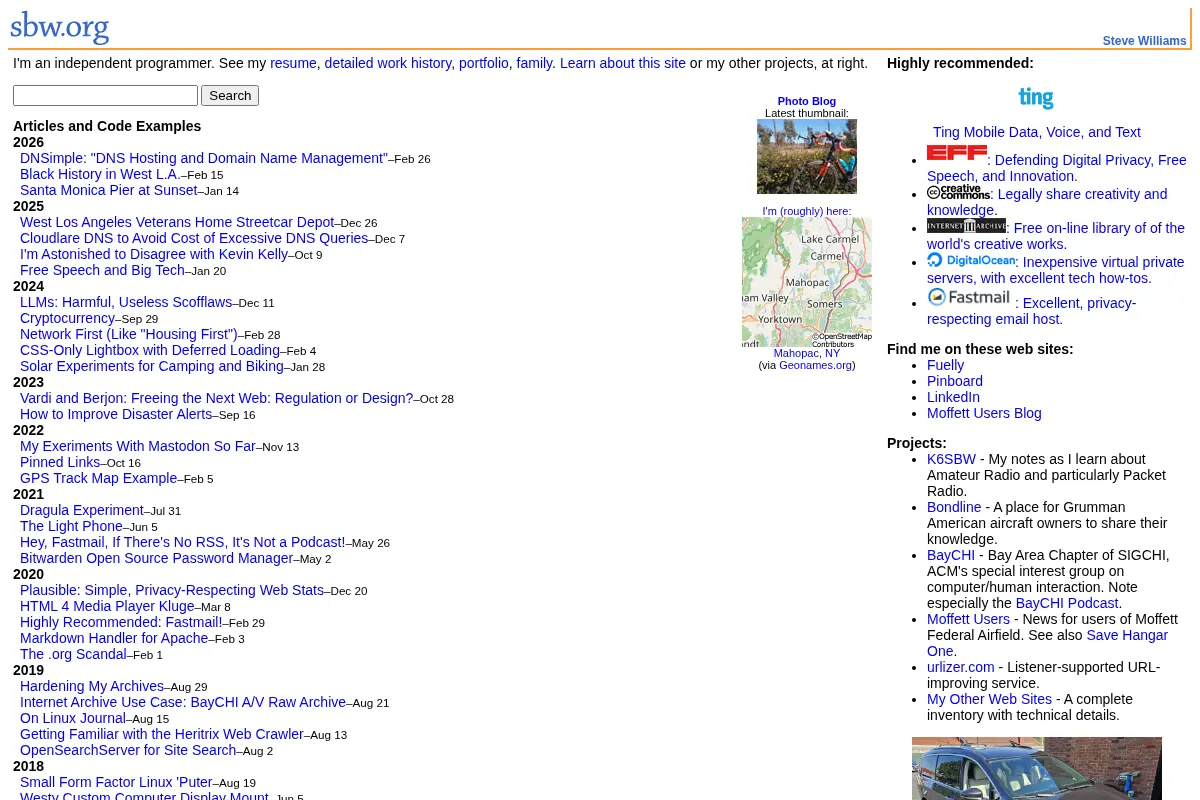The image size is (1200, 800).
Task: Open Free on-line library link
Action: (1056, 236)
